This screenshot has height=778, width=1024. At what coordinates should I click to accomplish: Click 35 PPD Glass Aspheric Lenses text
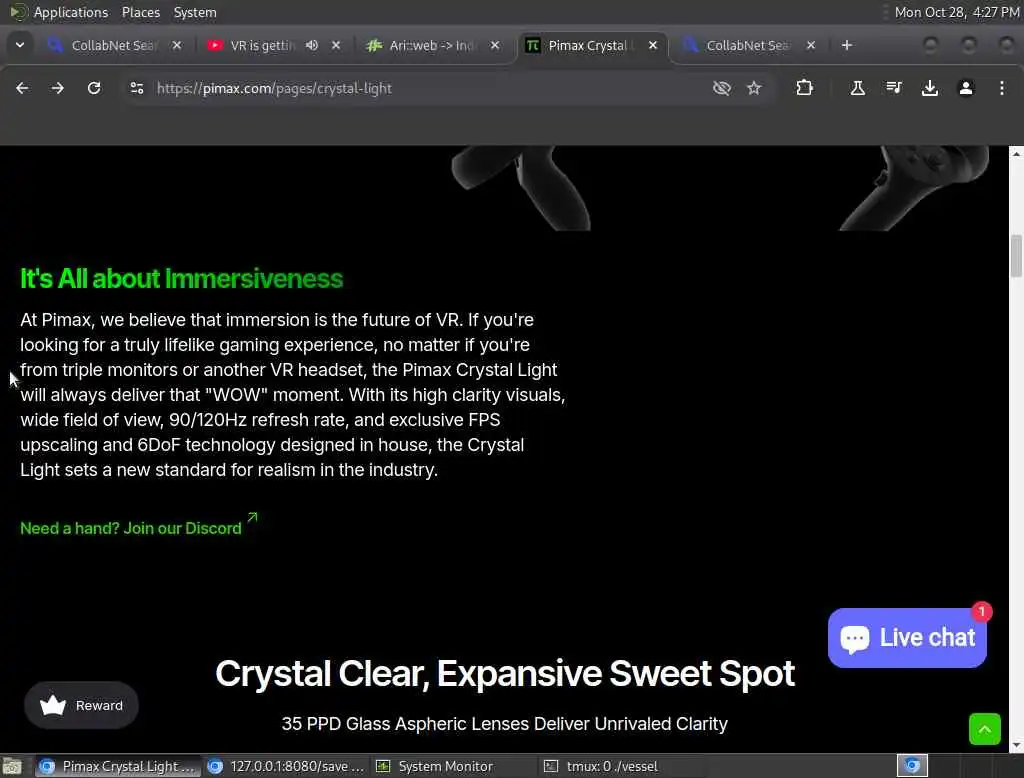click(504, 724)
